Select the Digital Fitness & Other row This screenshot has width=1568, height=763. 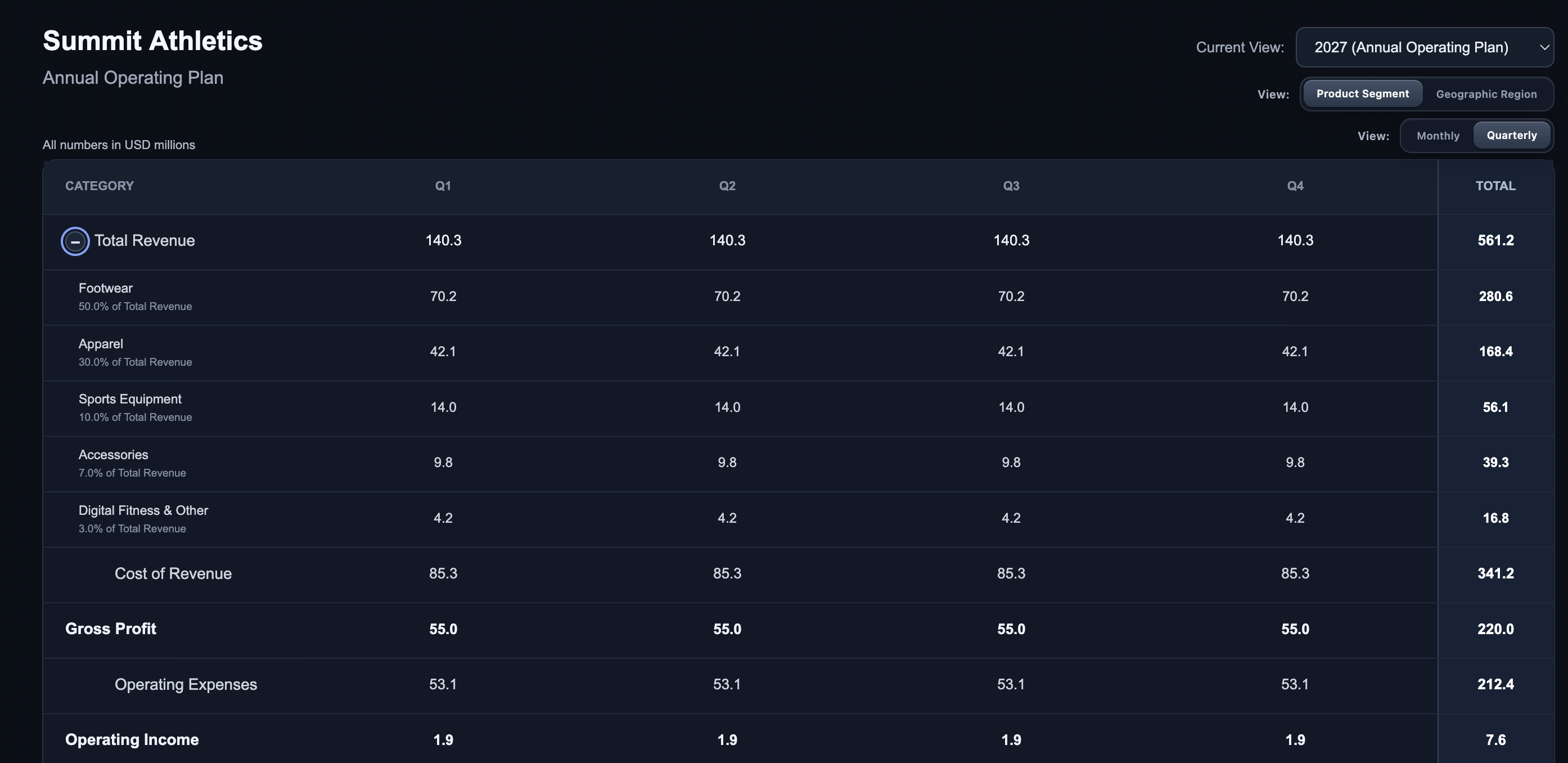click(x=798, y=519)
